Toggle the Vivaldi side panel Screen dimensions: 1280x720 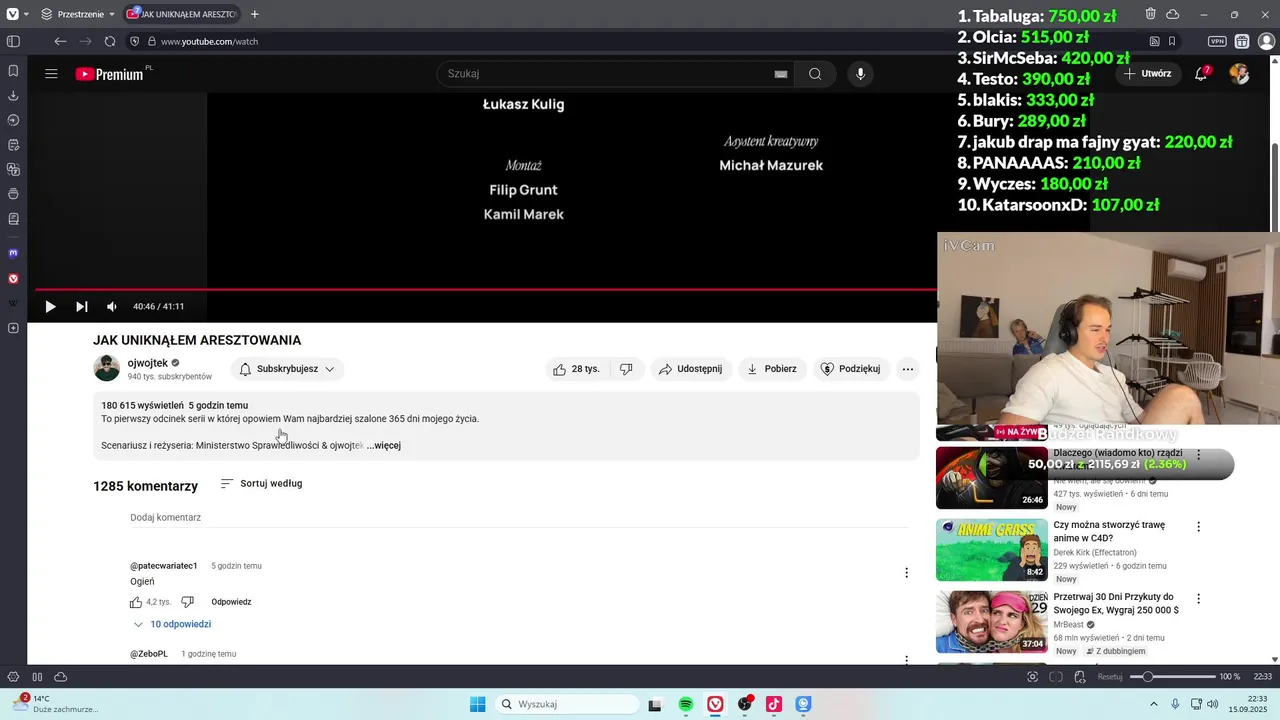(13, 41)
